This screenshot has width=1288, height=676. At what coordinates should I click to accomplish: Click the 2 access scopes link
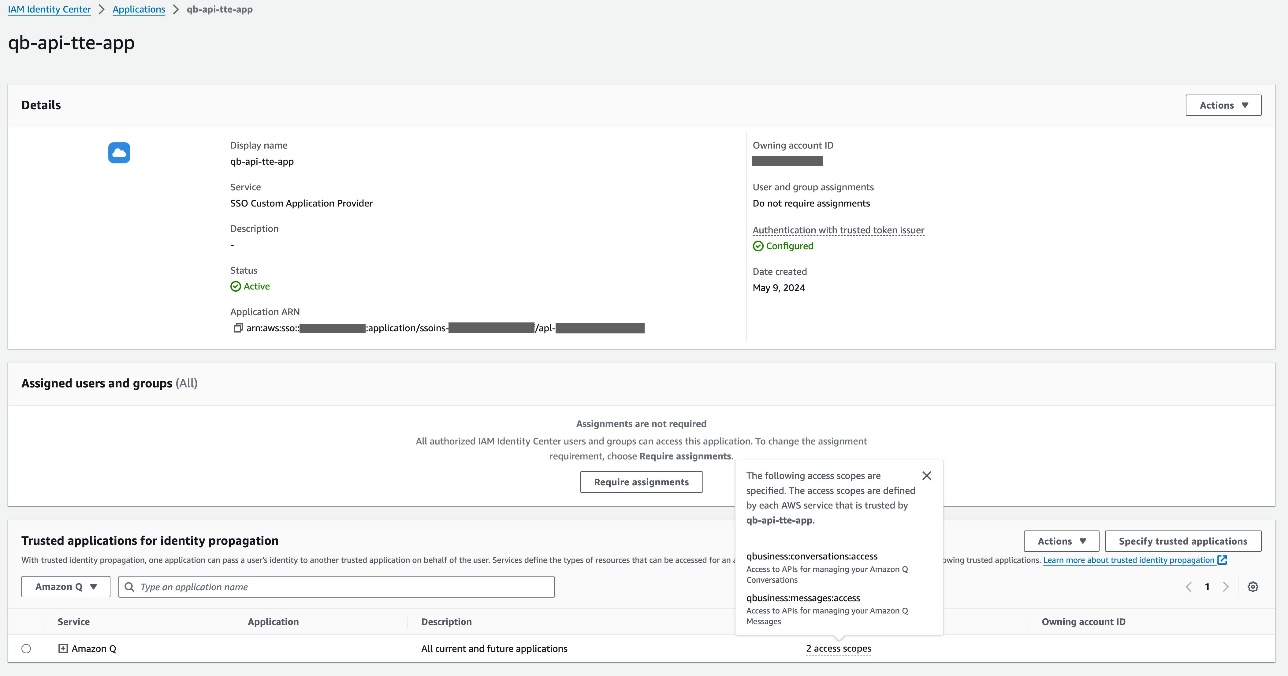(x=838, y=649)
